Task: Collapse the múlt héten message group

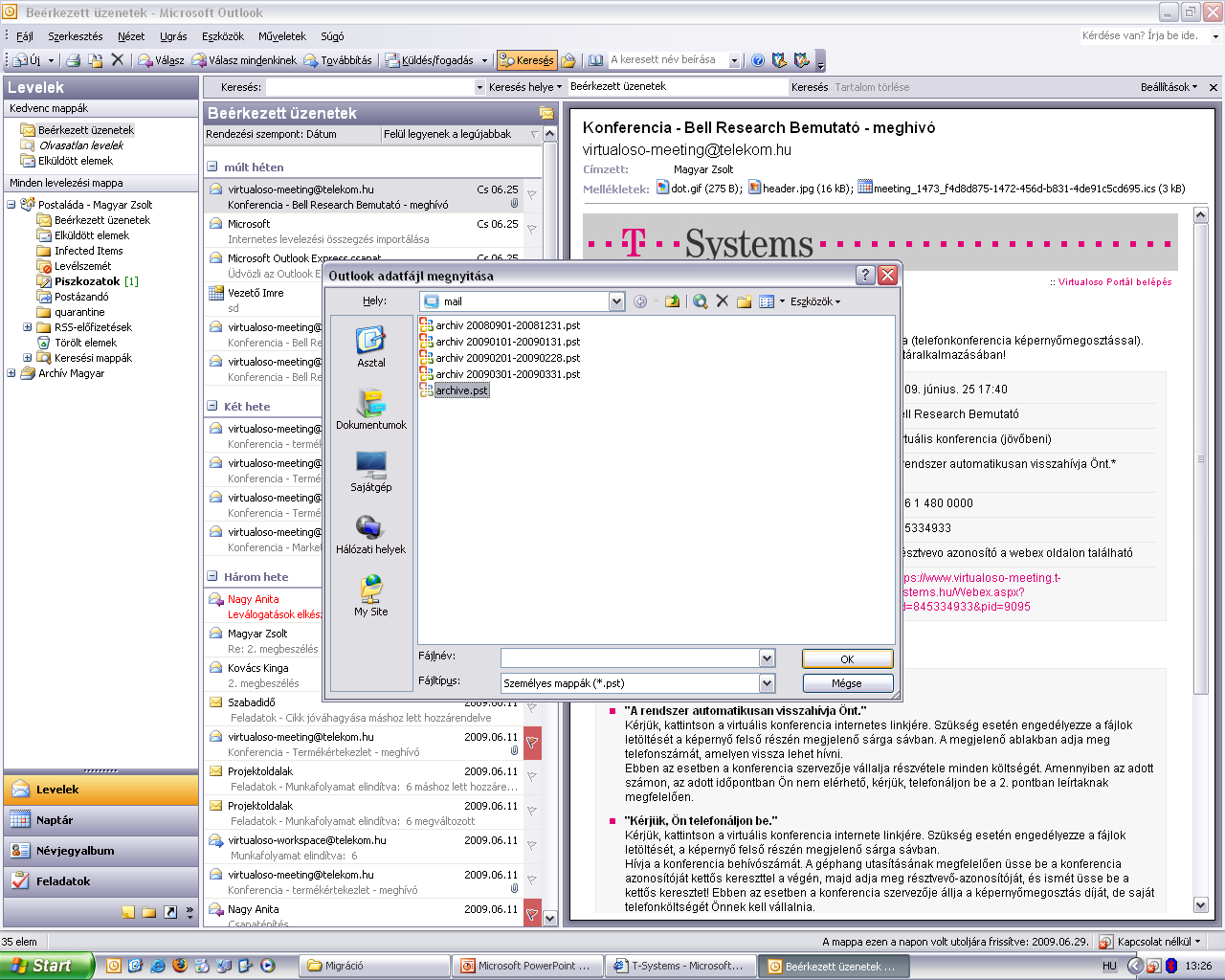Action: pyautogui.click(x=212, y=167)
